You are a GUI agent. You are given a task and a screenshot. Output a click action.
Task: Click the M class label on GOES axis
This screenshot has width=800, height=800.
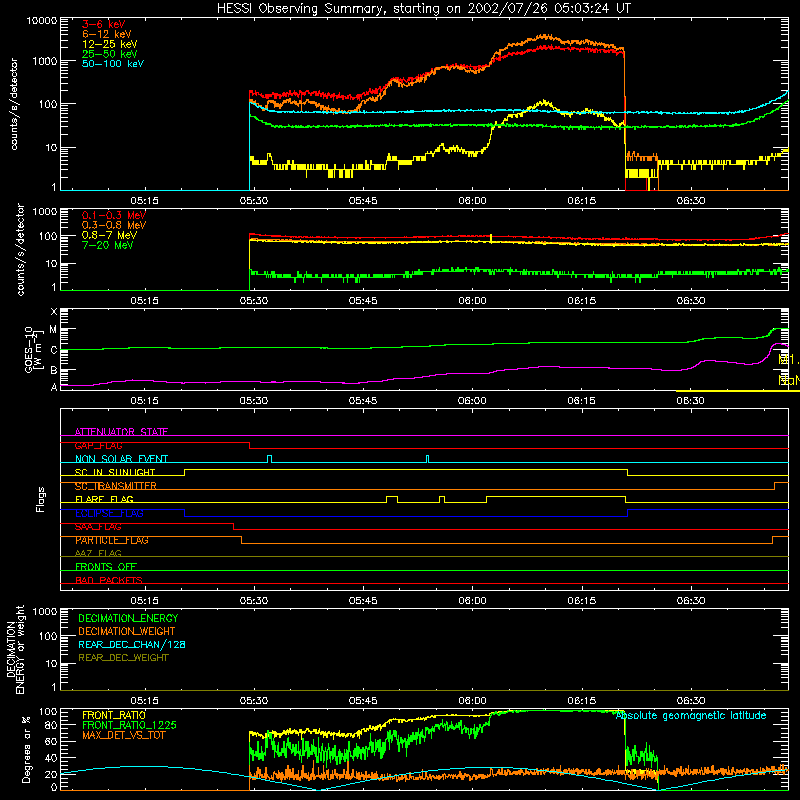(53, 330)
